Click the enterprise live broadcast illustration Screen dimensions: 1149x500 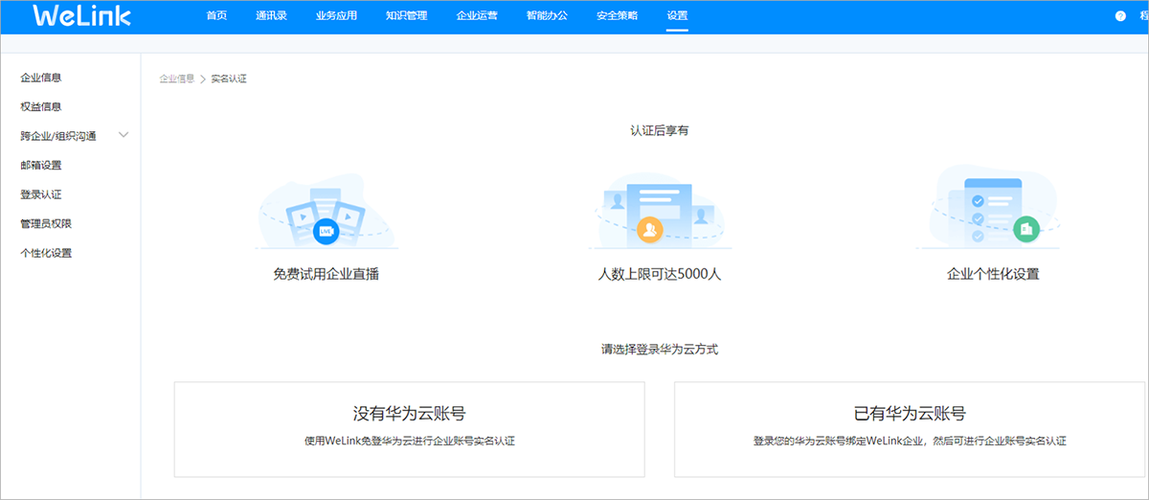(325, 213)
